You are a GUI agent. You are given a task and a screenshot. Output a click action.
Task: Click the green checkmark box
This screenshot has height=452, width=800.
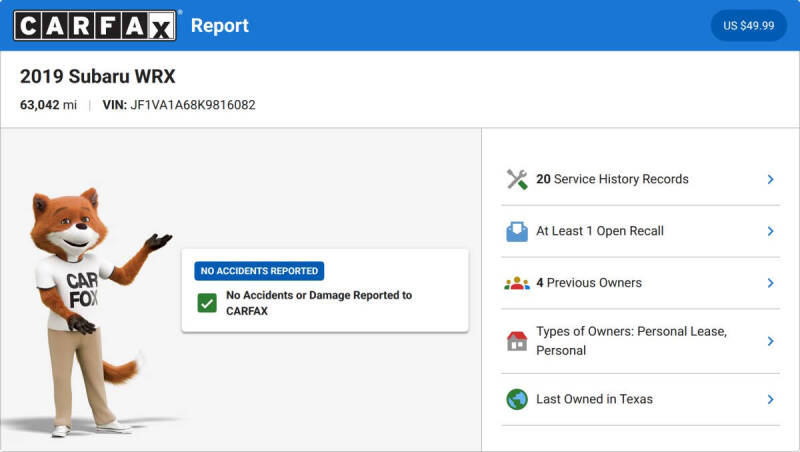pyautogui.click(x=207, y=303)
